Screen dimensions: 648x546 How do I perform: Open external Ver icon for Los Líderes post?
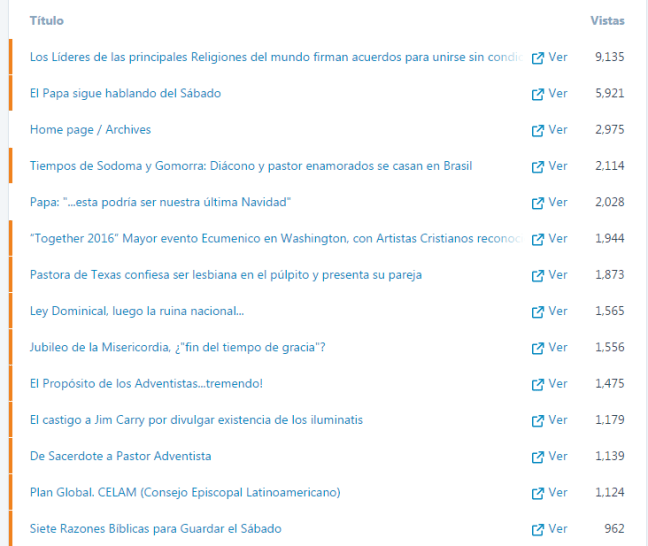tap(538, 58)
